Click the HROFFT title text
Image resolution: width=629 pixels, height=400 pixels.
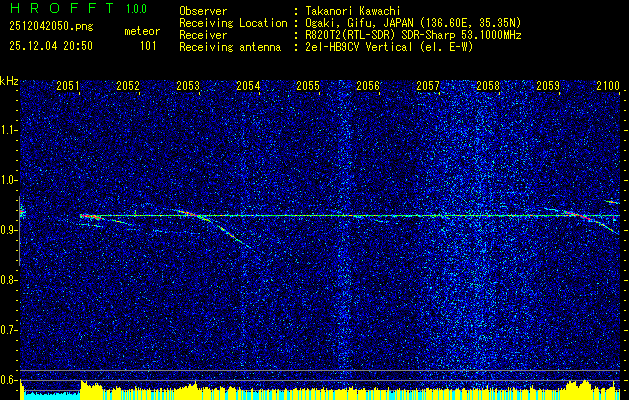tap(61, 8)
